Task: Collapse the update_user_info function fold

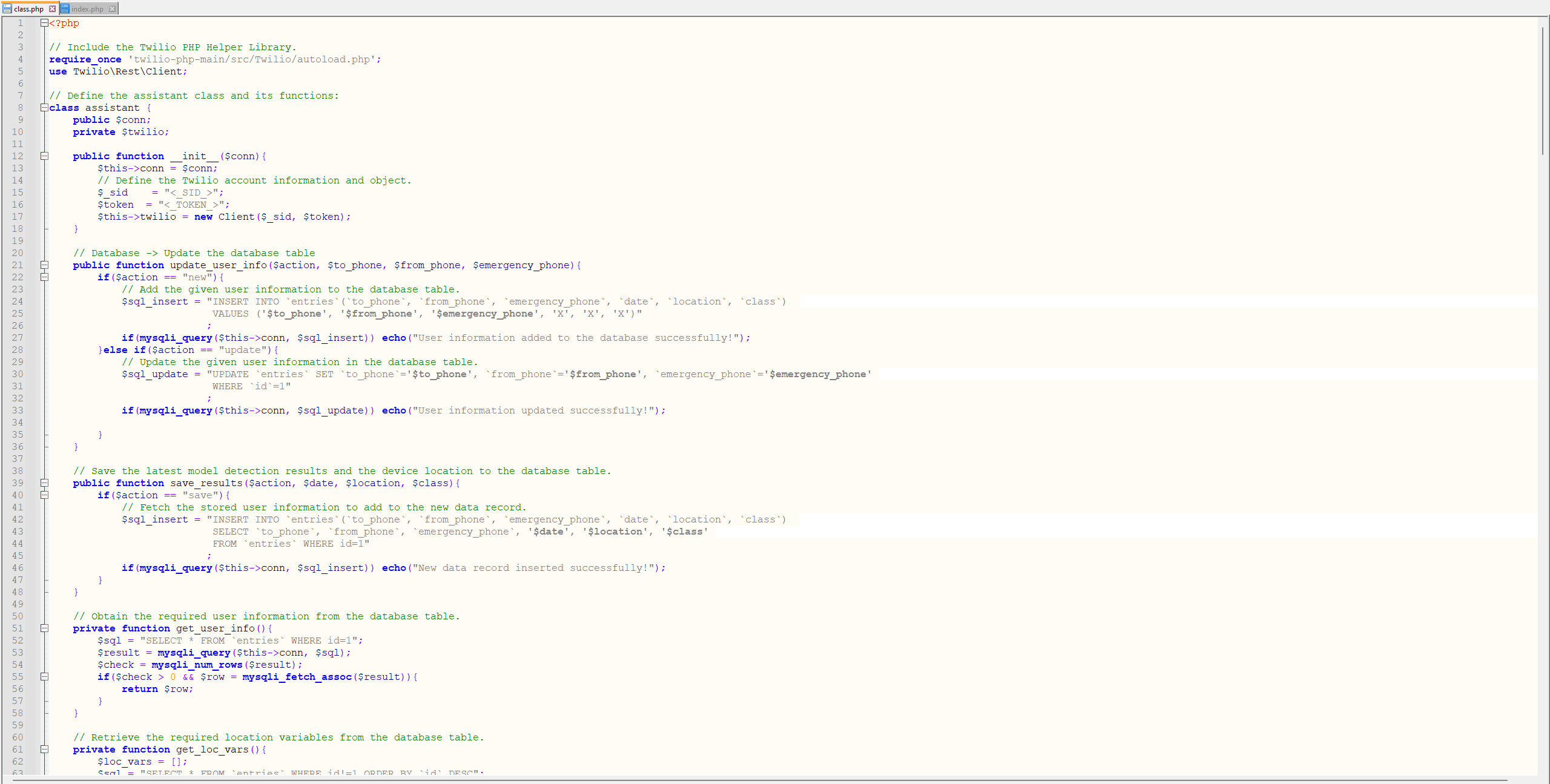Action: coord(44,265)
